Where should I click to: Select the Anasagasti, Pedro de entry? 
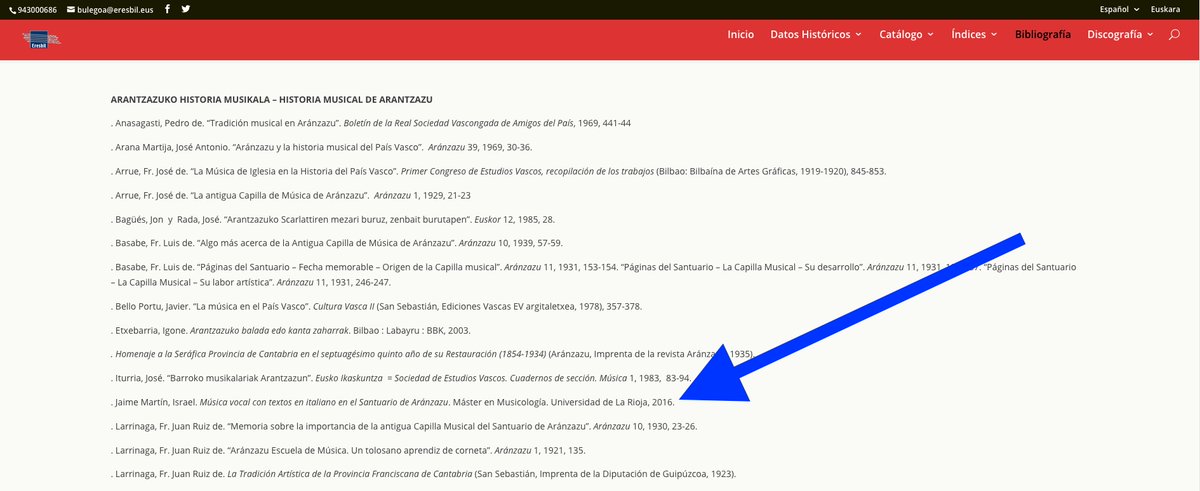tap(371, 123)
